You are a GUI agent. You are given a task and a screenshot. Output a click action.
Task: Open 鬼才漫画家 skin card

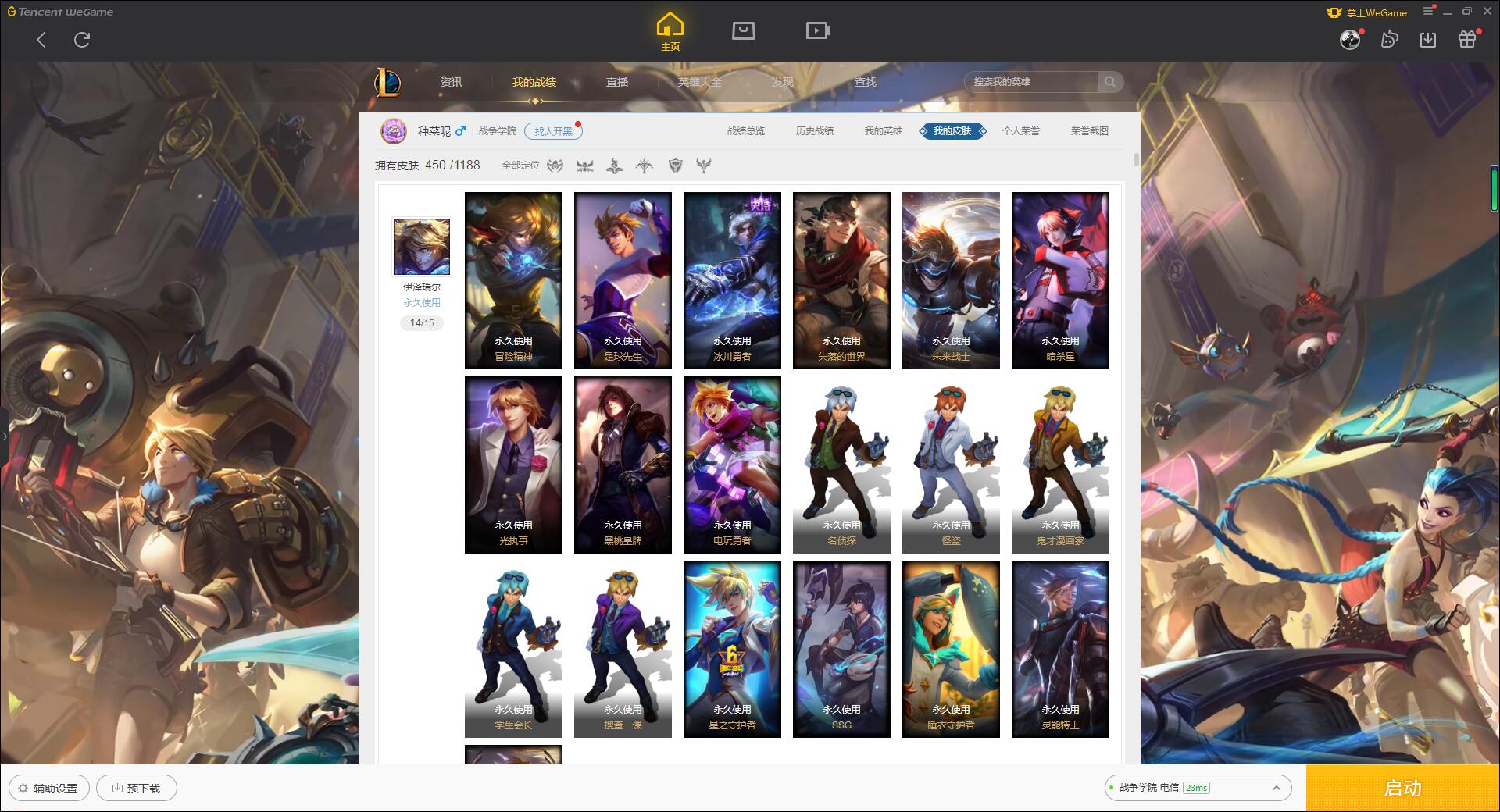point(1060,465)
